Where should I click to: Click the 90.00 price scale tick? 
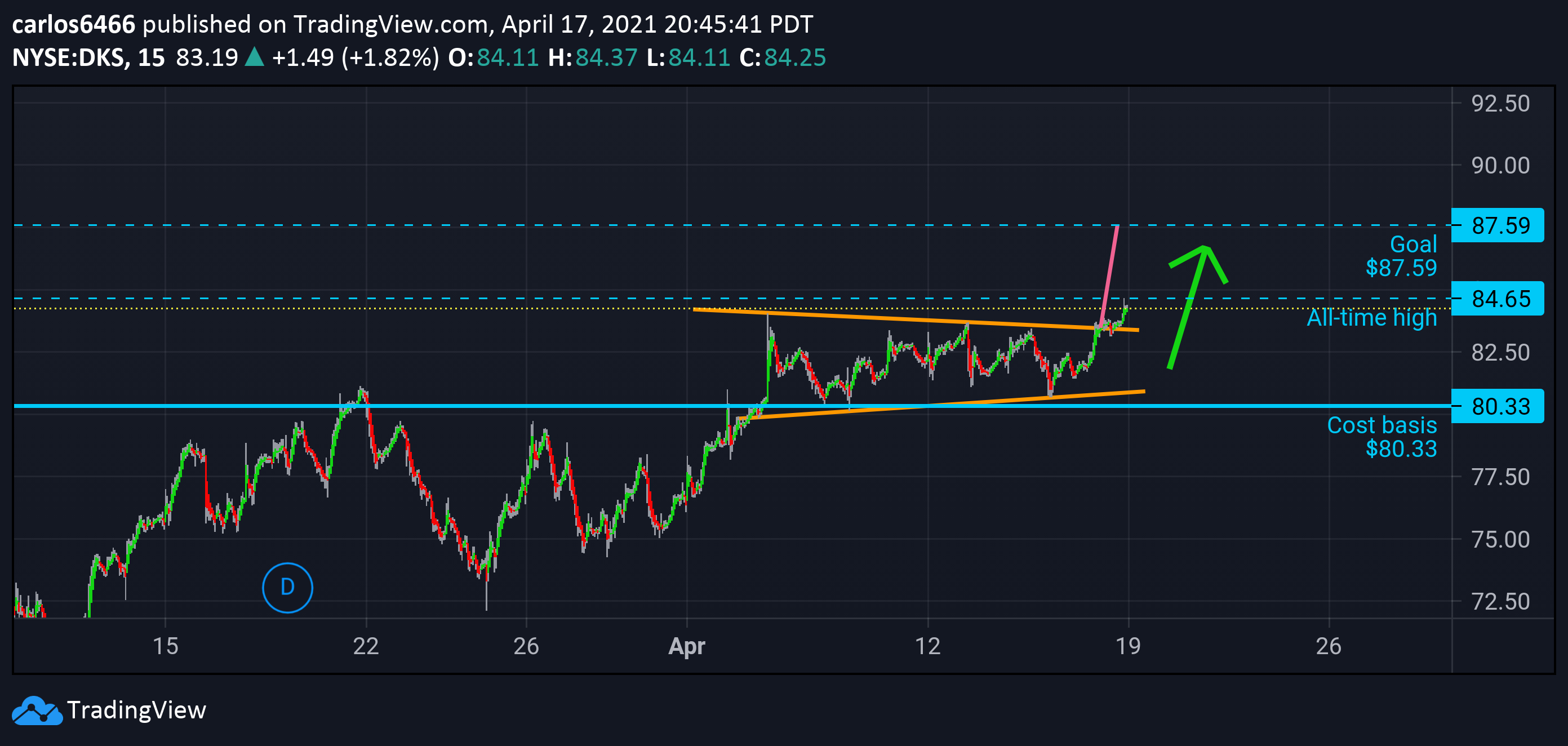(1500, 166)
